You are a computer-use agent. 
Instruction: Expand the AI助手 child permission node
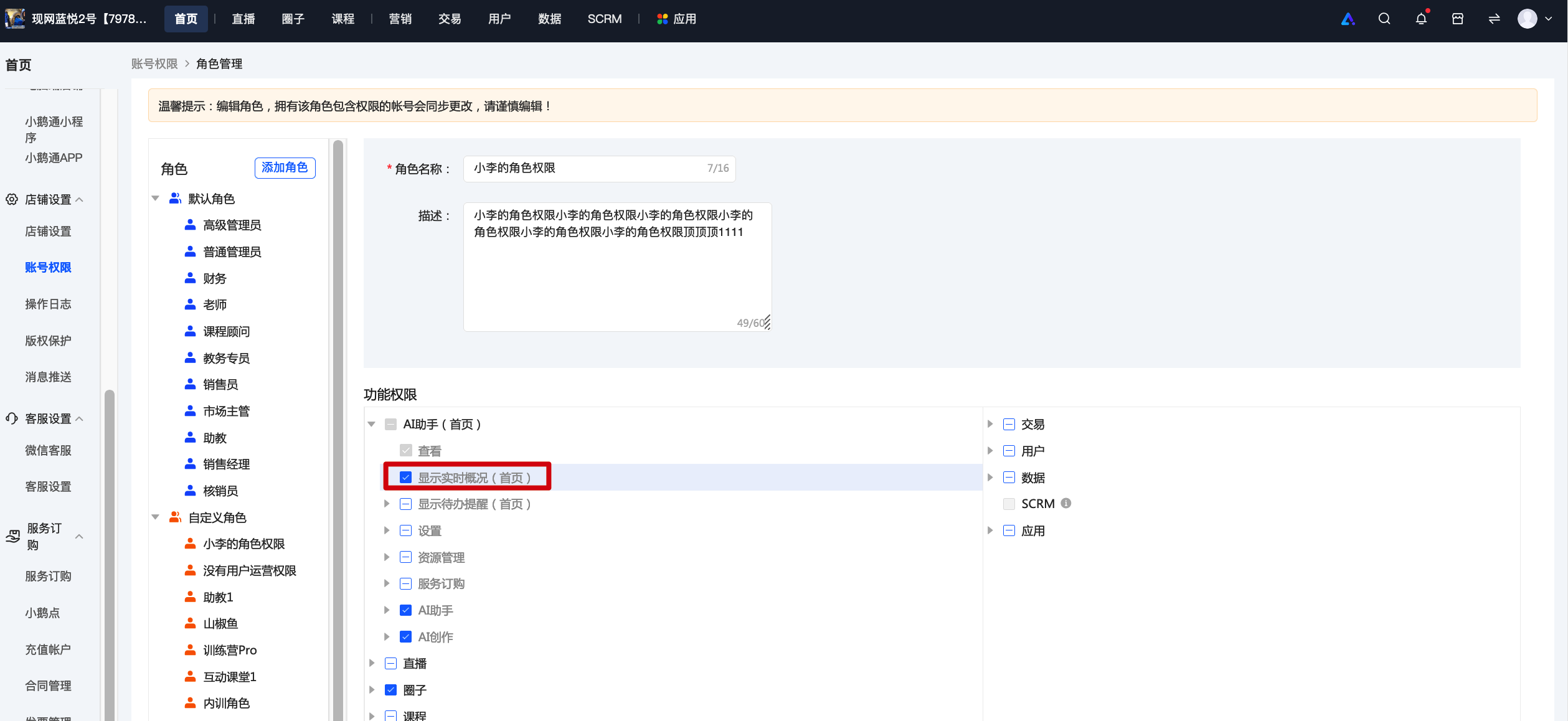pyautogui.click(x=387, y=610)
